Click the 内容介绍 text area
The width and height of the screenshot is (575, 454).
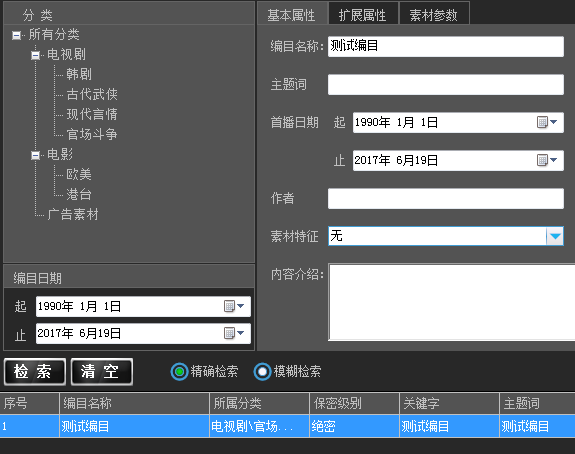coord(452,302)
